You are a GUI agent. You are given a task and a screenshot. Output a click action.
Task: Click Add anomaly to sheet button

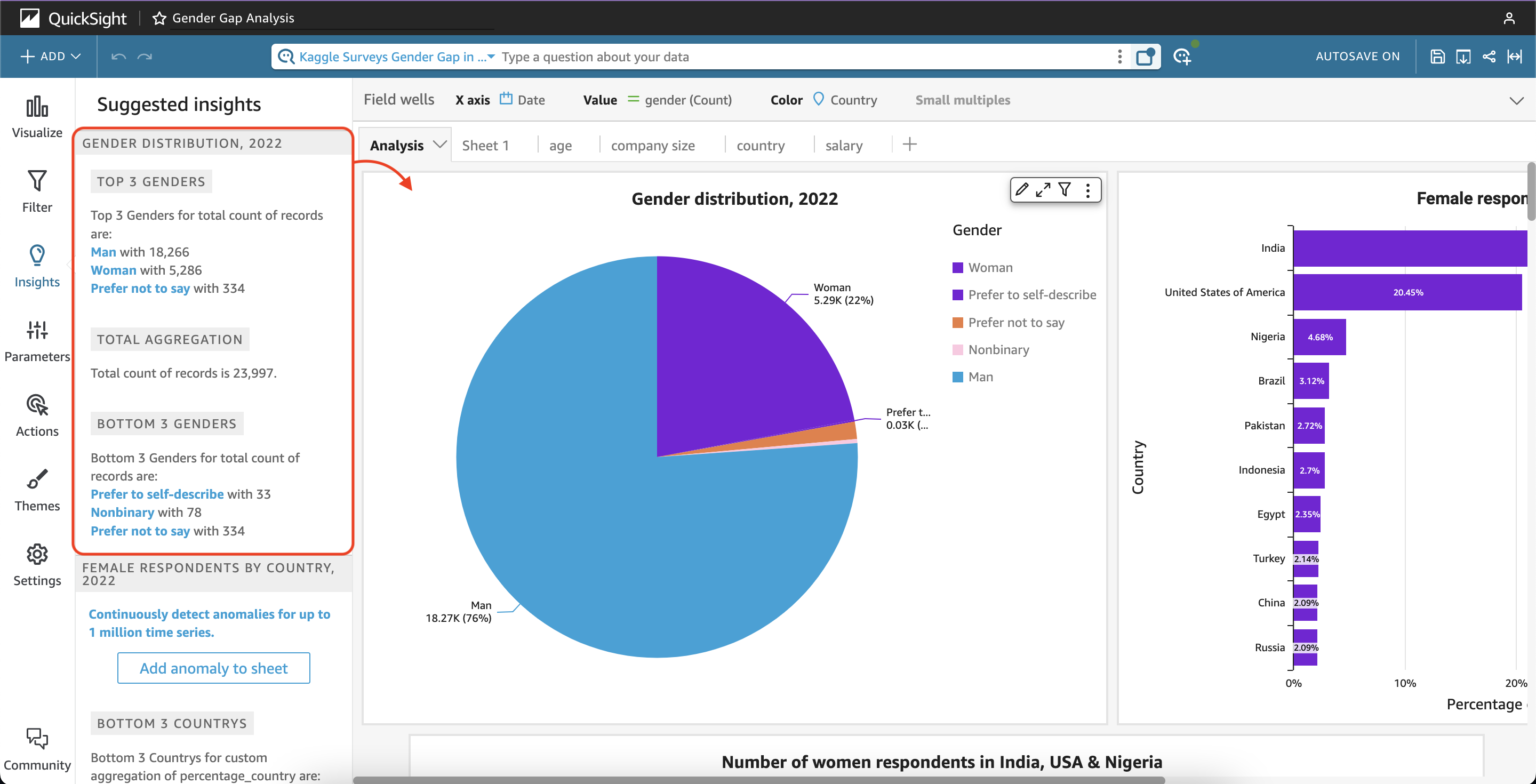click(213, 668)
